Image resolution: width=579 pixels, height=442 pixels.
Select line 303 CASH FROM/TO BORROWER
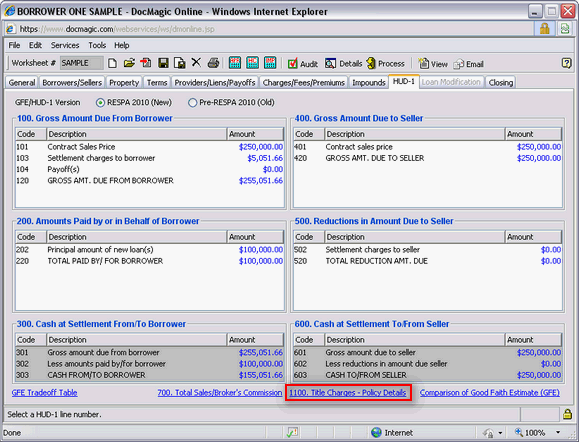pos(150,375)
